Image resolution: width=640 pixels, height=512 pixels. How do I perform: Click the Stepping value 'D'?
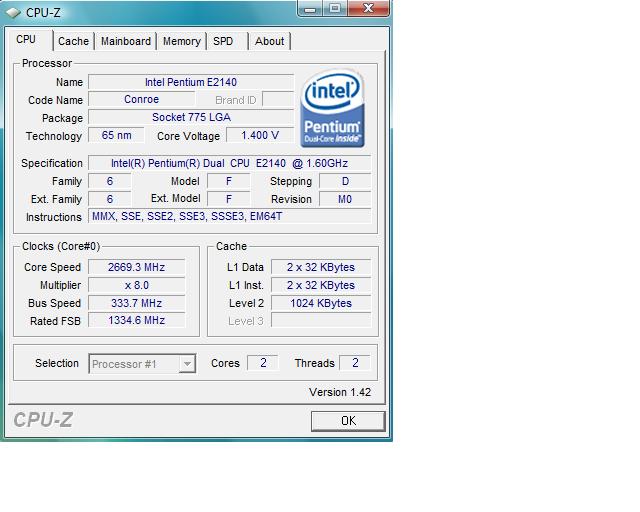(345, 181)
